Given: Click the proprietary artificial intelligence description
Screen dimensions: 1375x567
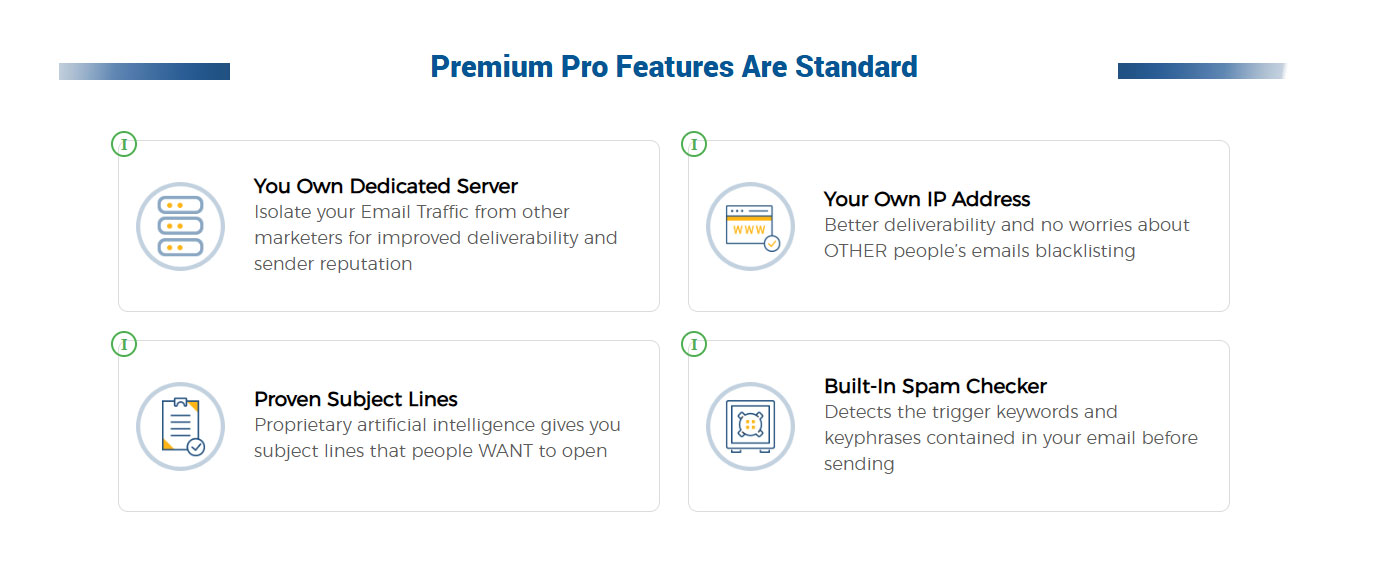Looking at the screenshot, I should click(437, 438).
